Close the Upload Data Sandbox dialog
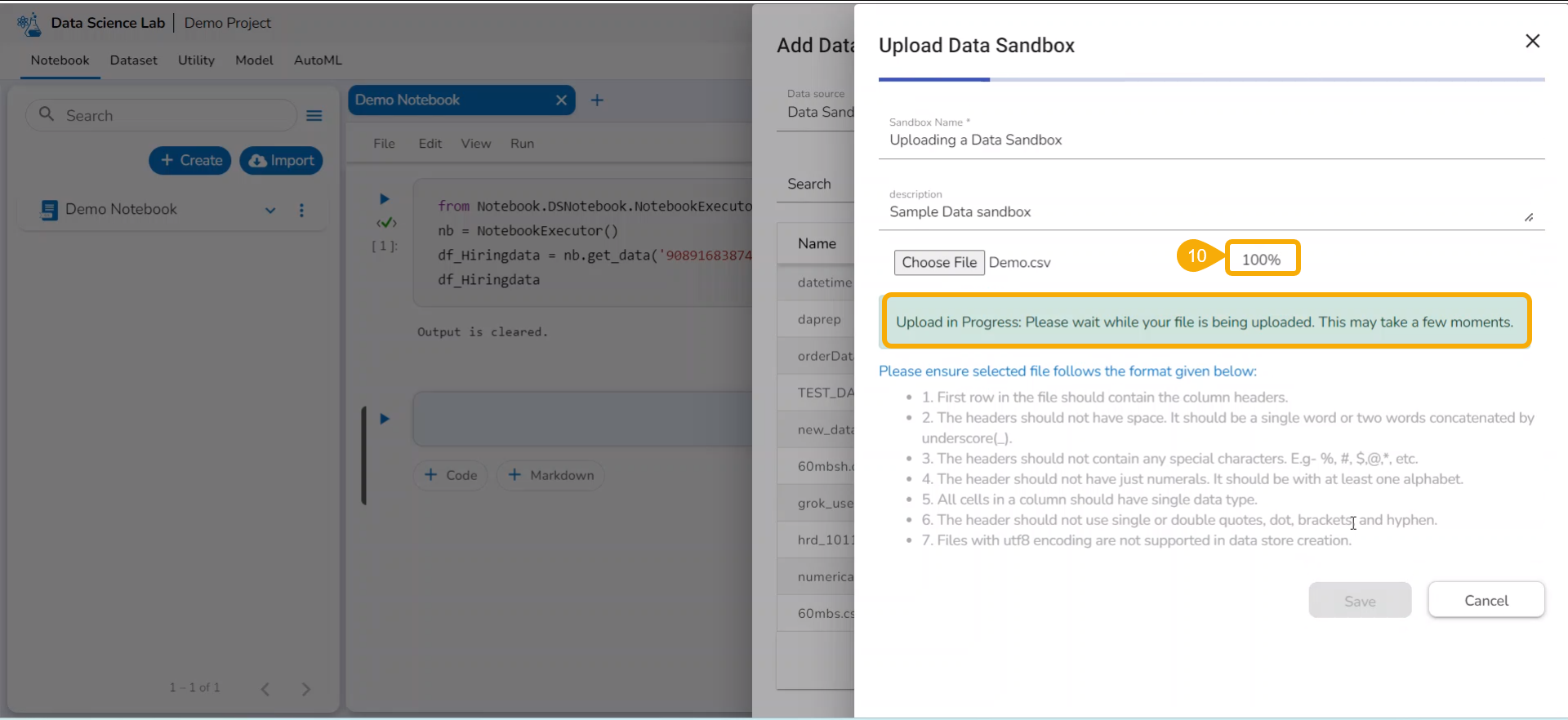Image resolution: width=1568 pixels, height=720 pixels. click(x=1532, y=42)
